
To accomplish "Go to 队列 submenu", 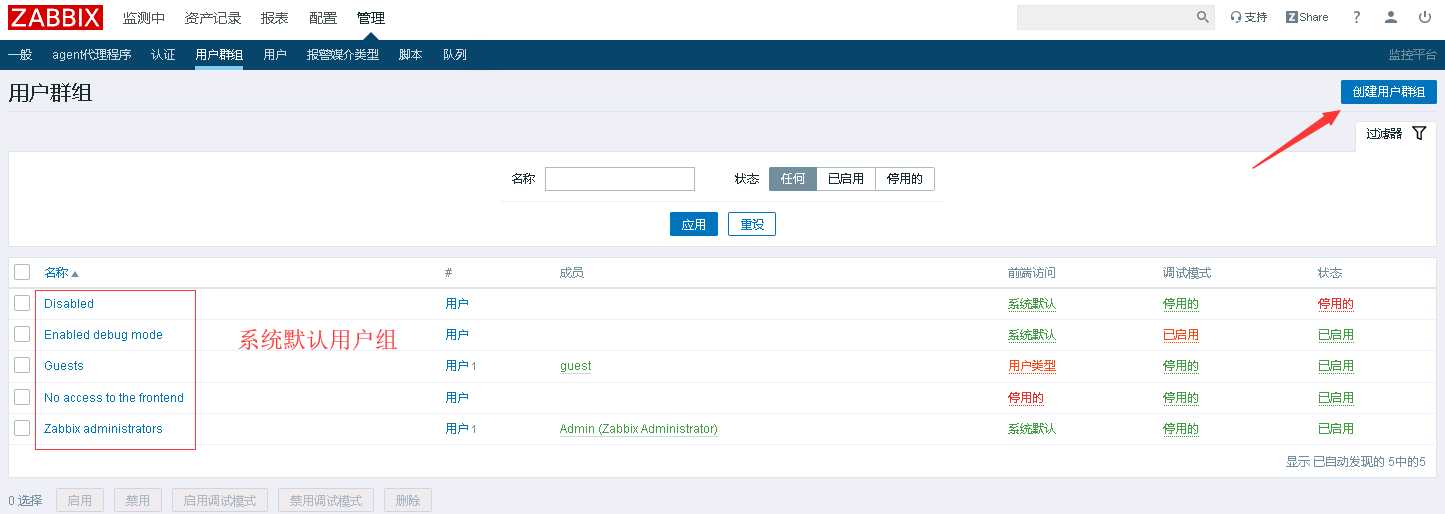I will [455, 55].
